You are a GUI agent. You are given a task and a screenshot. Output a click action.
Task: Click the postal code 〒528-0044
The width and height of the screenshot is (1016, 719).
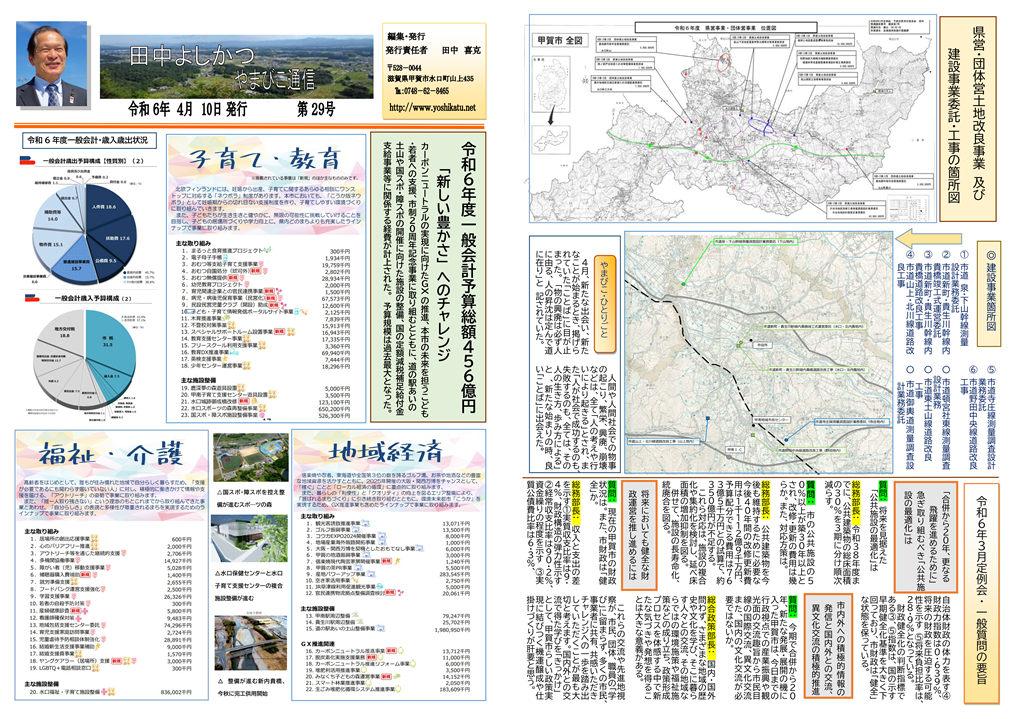coord(404,67)
